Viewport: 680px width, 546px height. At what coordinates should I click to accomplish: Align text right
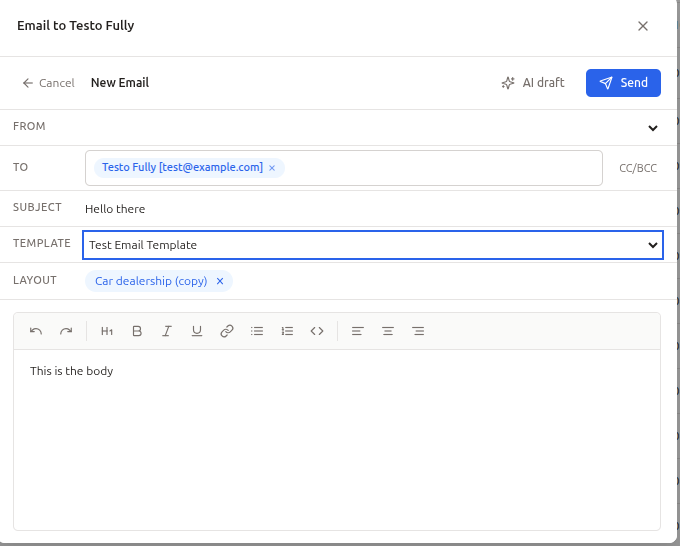point(418,331)
